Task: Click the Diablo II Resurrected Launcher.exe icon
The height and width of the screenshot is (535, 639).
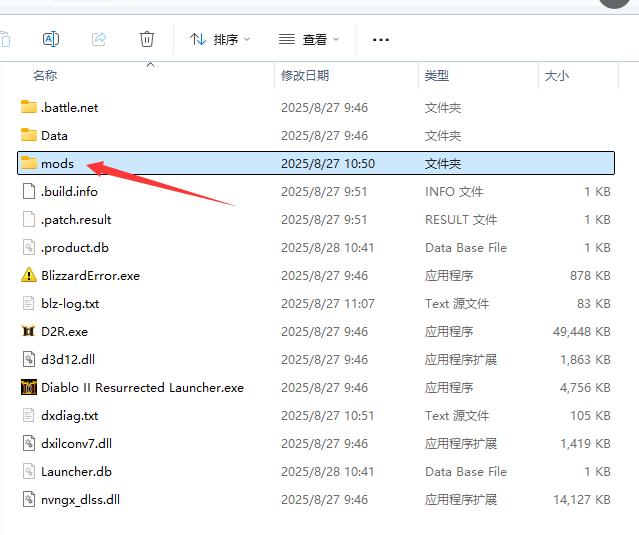Action: (x=29, y=387)
